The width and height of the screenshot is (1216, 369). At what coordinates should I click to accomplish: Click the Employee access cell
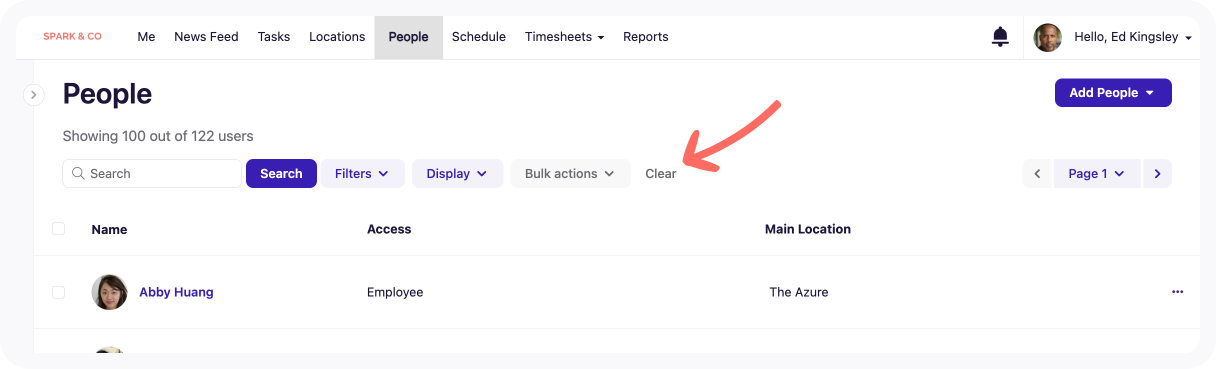click(395, 292)
